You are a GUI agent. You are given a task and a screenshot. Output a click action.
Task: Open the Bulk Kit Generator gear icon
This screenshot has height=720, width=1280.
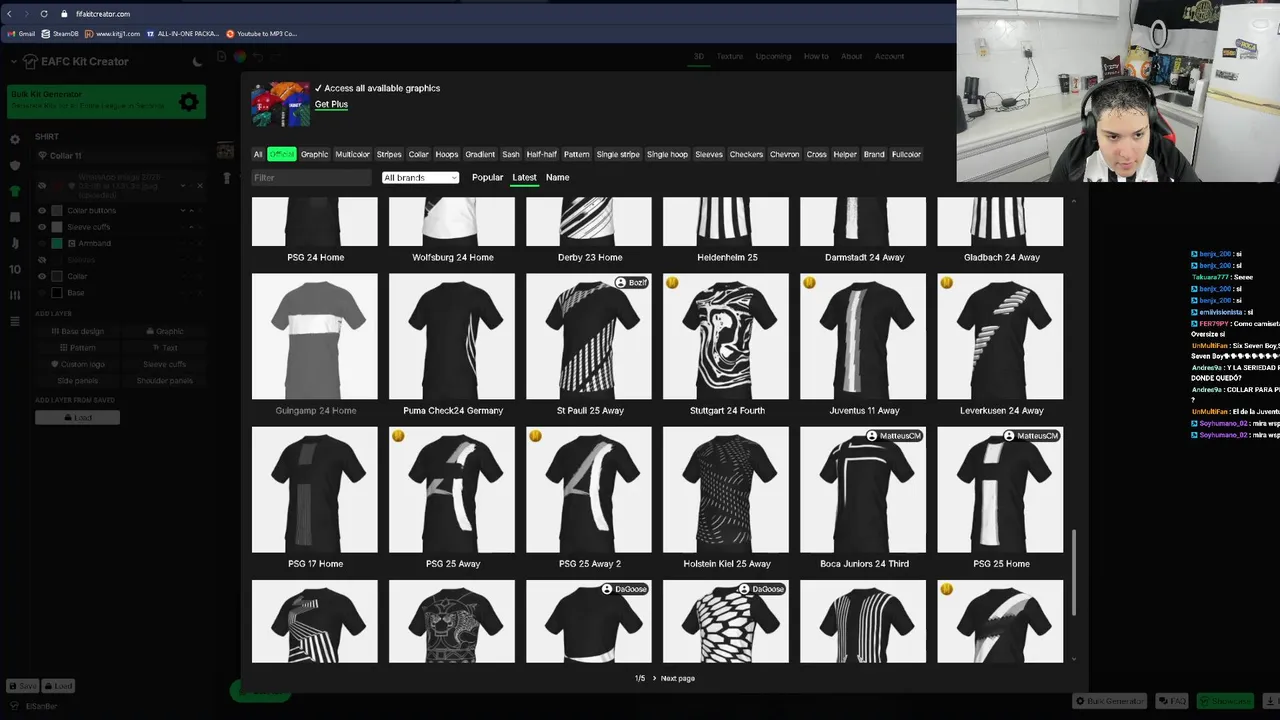(x=188, y=102)
